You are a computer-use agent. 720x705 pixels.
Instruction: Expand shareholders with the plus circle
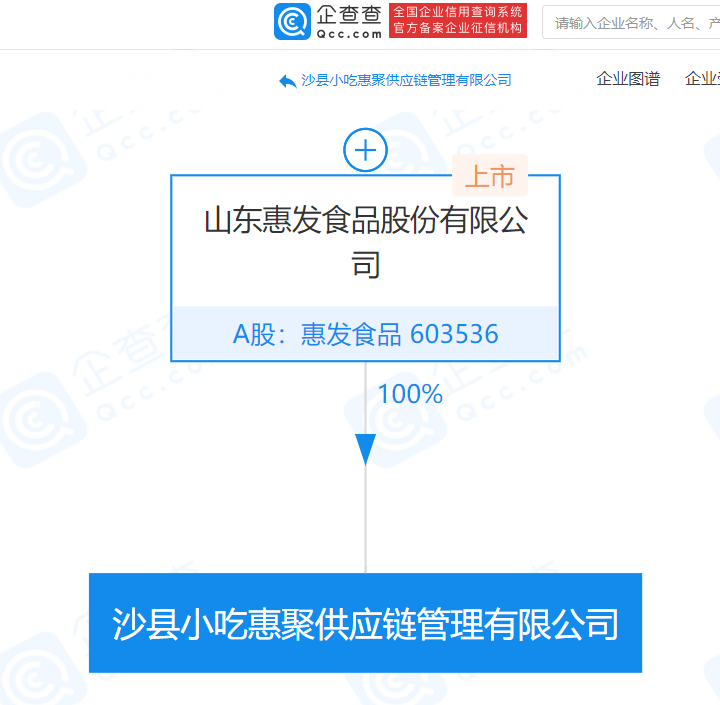(366, 150)
